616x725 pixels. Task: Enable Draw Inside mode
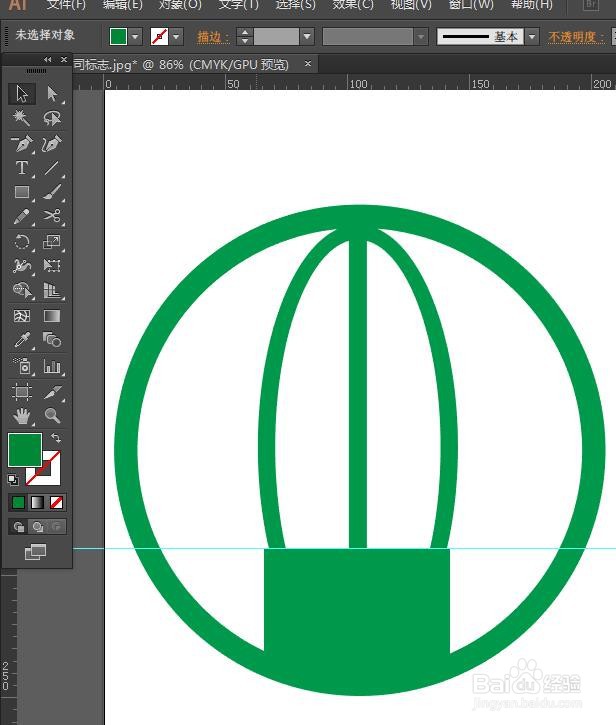tap(56, 527)
